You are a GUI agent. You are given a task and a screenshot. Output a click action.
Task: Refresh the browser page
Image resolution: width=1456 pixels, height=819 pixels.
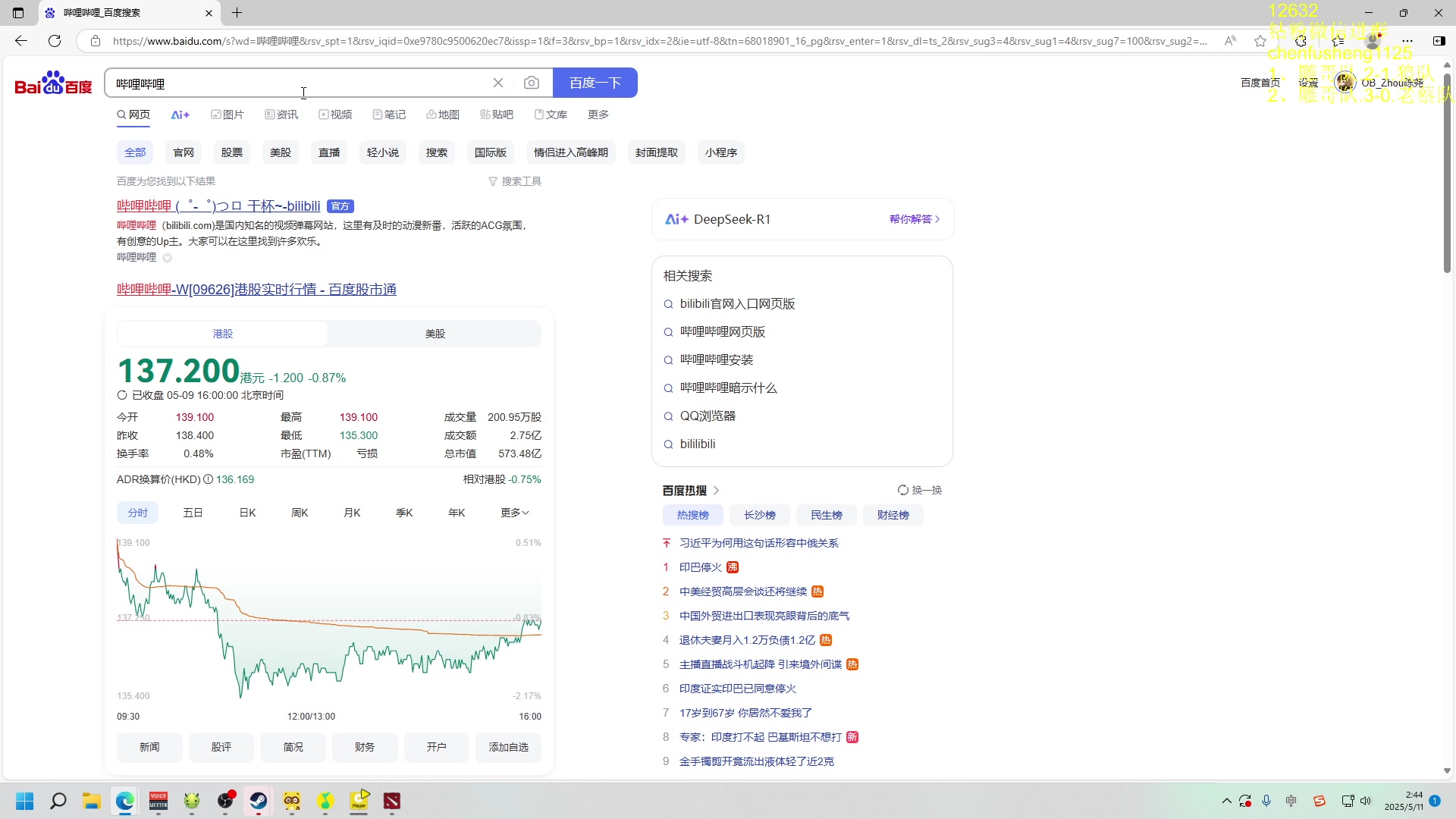click(x=55, y=41)
